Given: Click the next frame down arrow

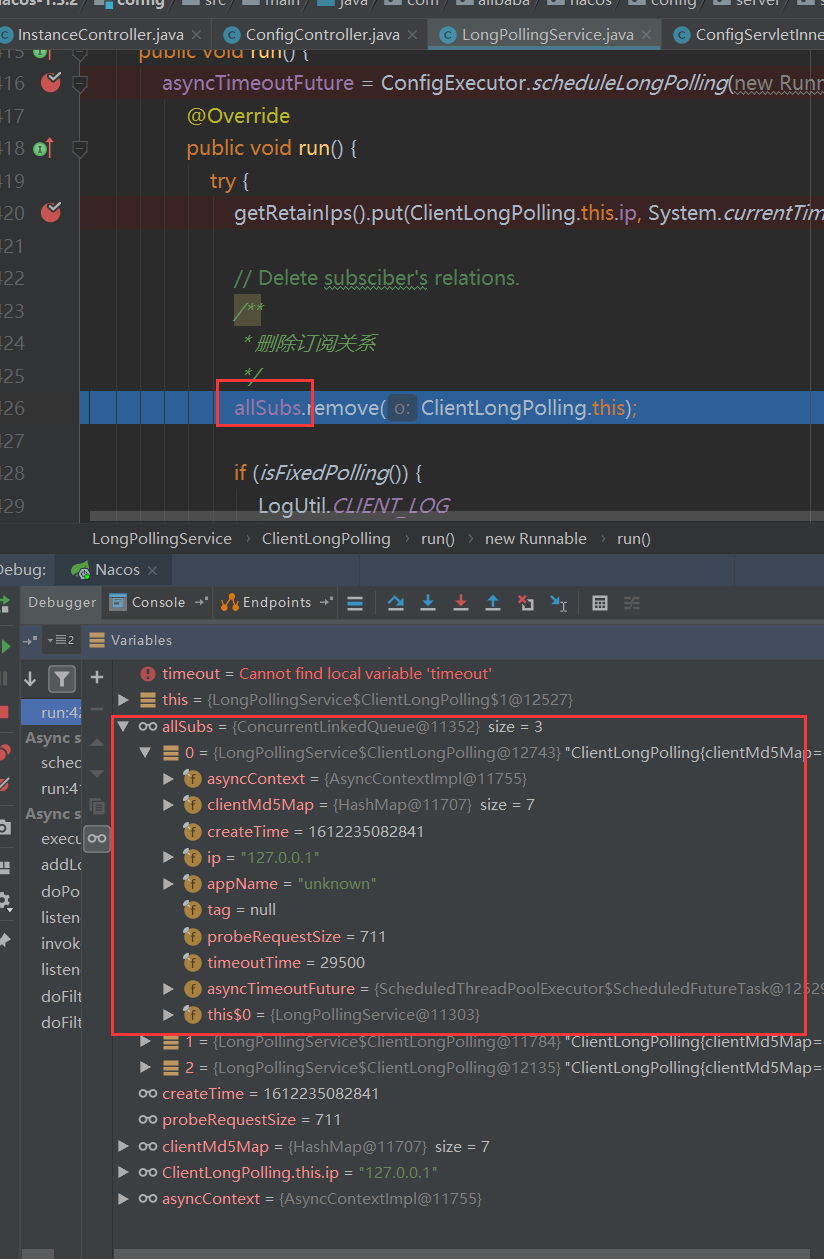Looking at the screenshot, I should [30, 679].
